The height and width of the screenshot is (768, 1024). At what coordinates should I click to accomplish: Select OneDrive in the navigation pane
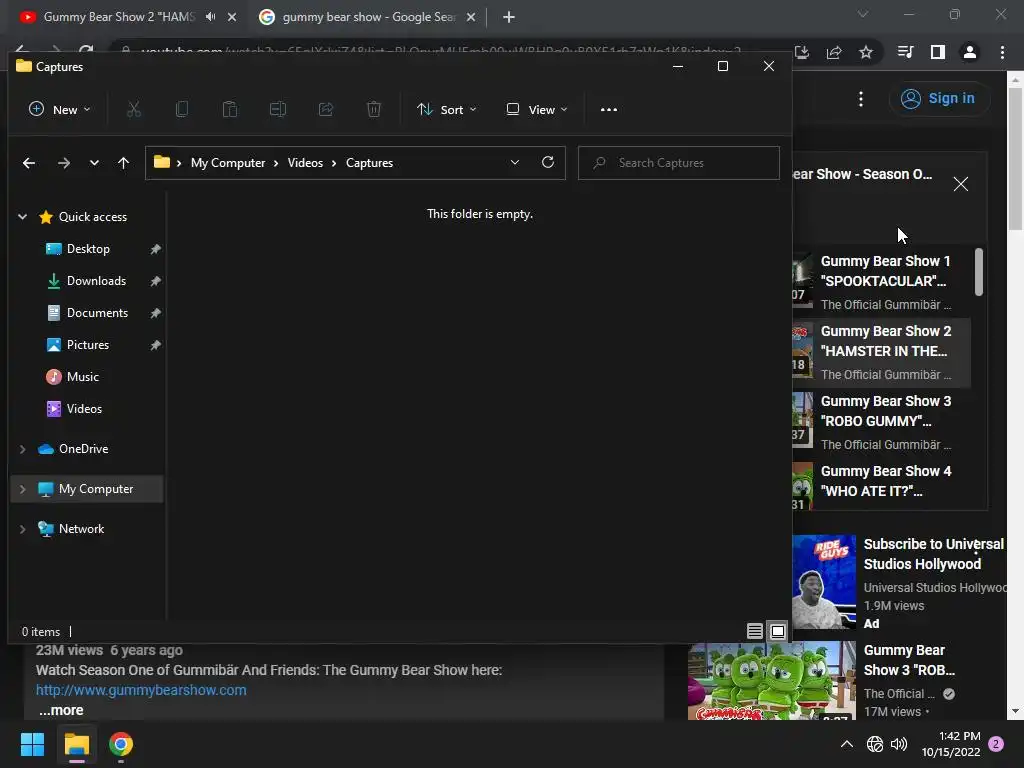click(x=83, y=449)
